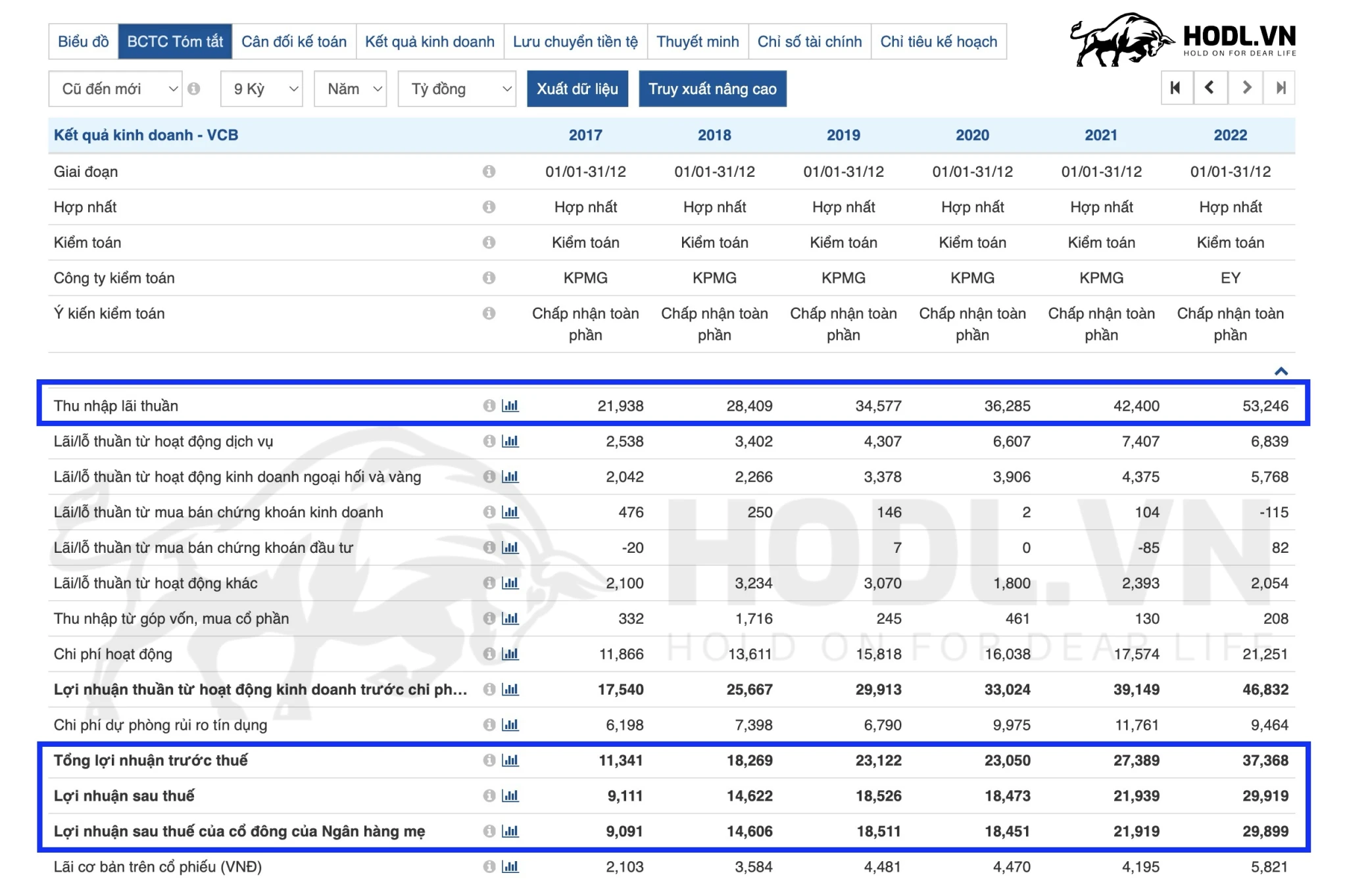Click Truy xuất nâng cao button
The image size is (1347, 896).
[x=712, y=89]
